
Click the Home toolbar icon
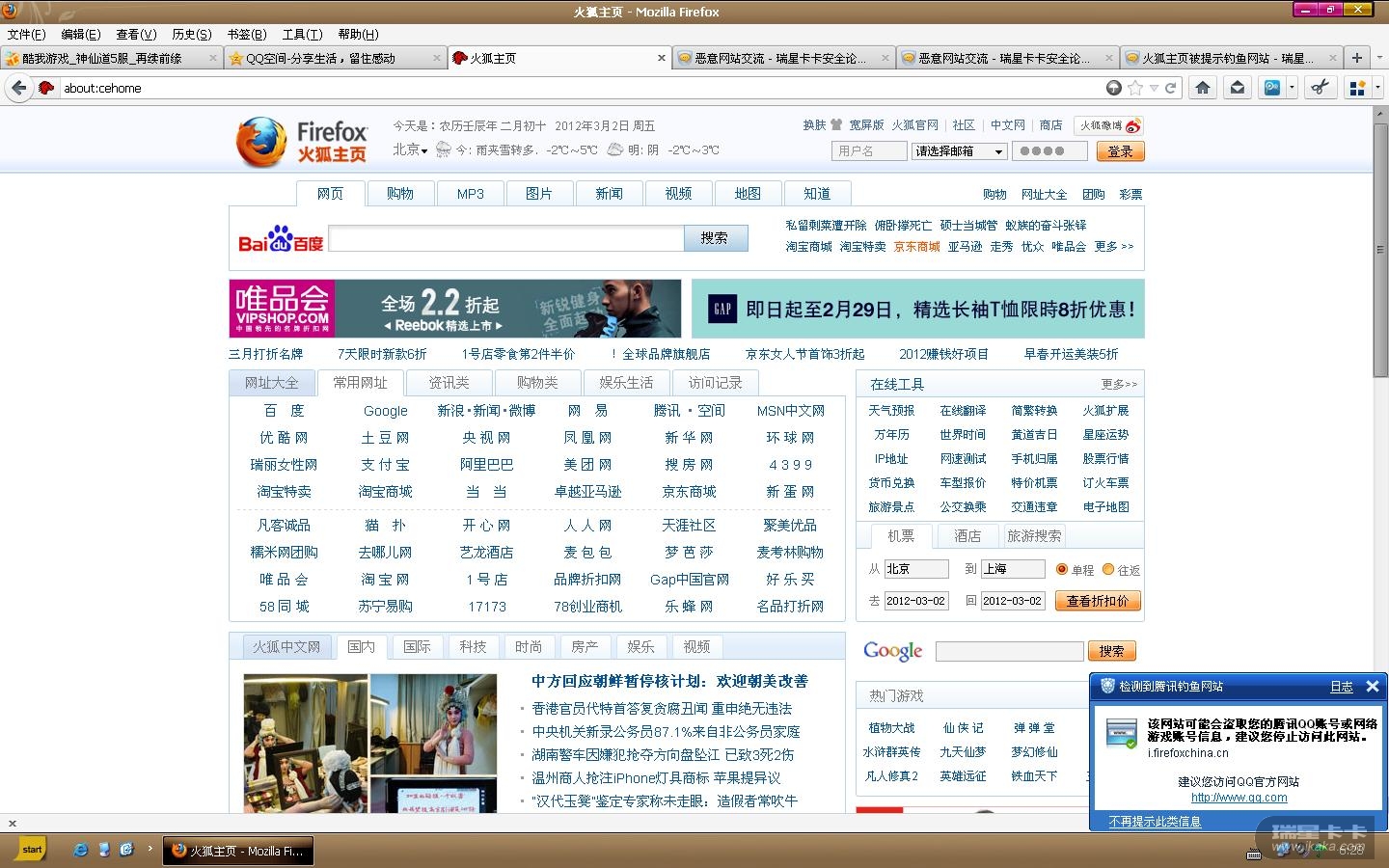[x=1202, y=88]
